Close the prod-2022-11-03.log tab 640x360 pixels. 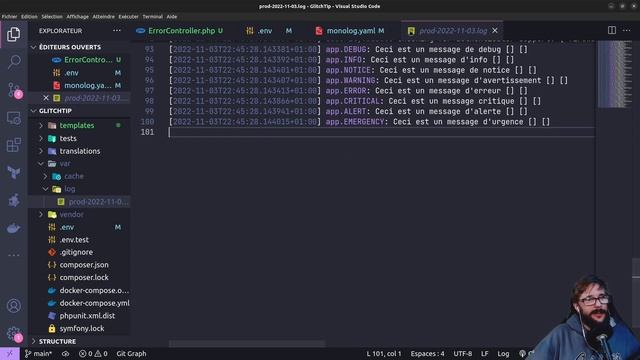click(x=495, y=31)
